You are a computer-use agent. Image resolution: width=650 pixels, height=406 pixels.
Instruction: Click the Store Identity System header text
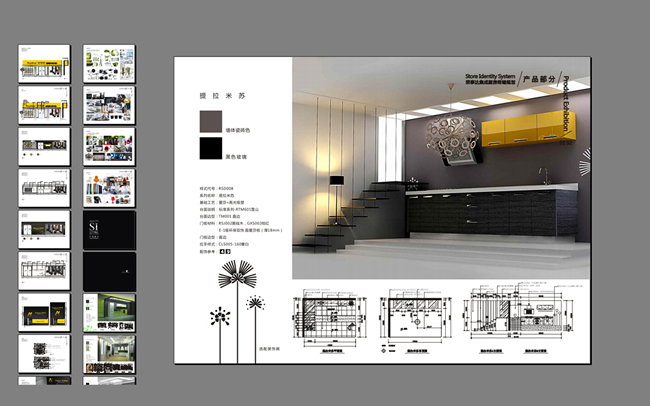click(490, 76)
